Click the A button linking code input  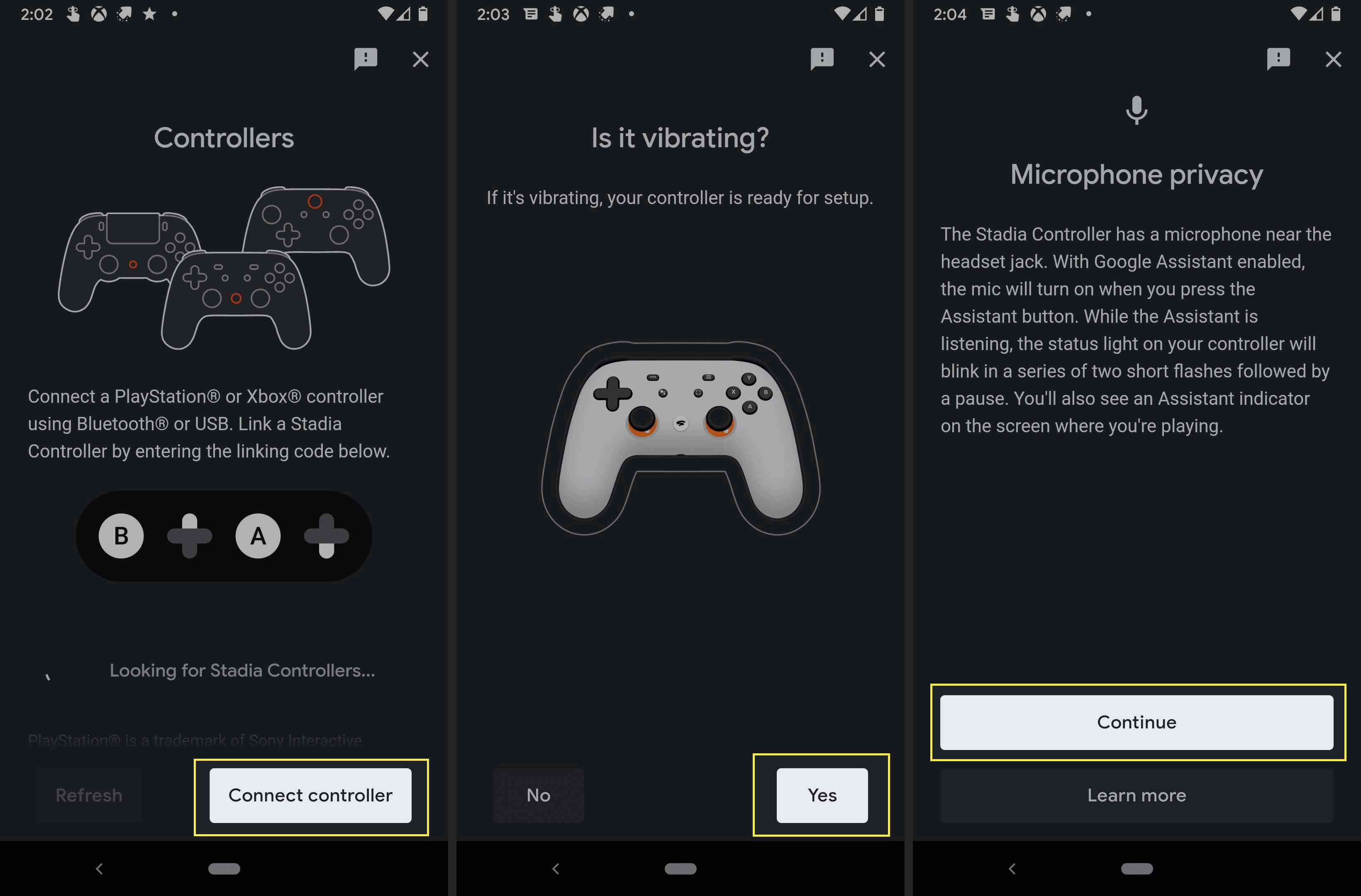pyautogui.click(x=257, y=536)
